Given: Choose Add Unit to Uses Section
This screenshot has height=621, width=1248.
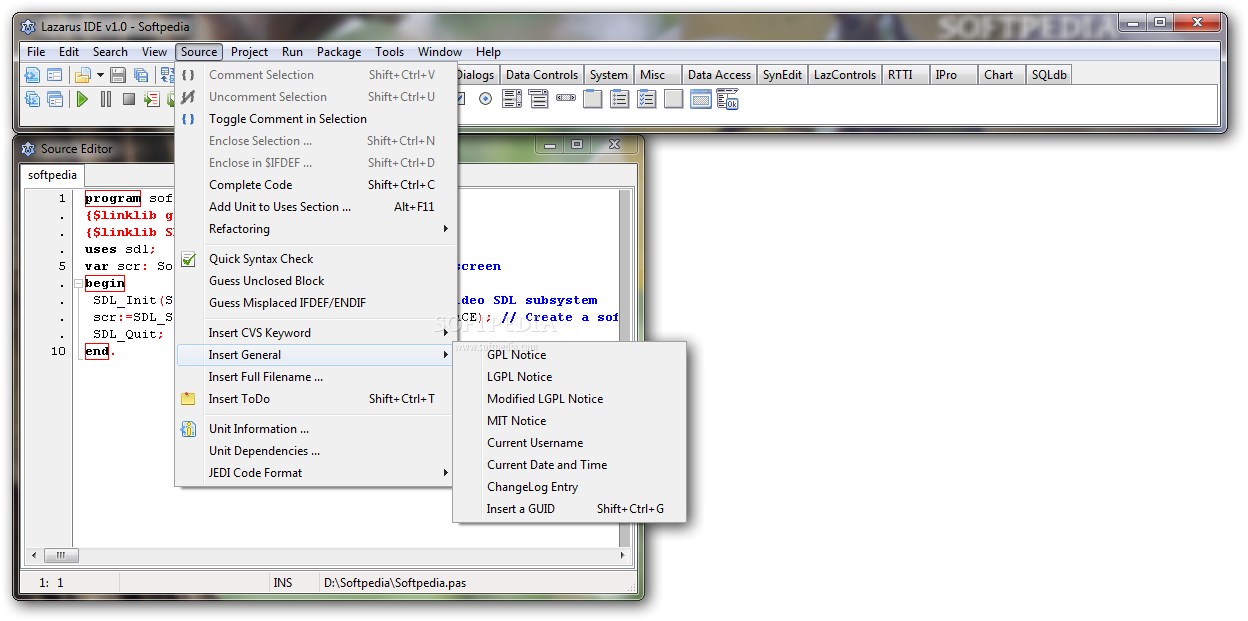Looking at the screenshot, I should (316, 207).
